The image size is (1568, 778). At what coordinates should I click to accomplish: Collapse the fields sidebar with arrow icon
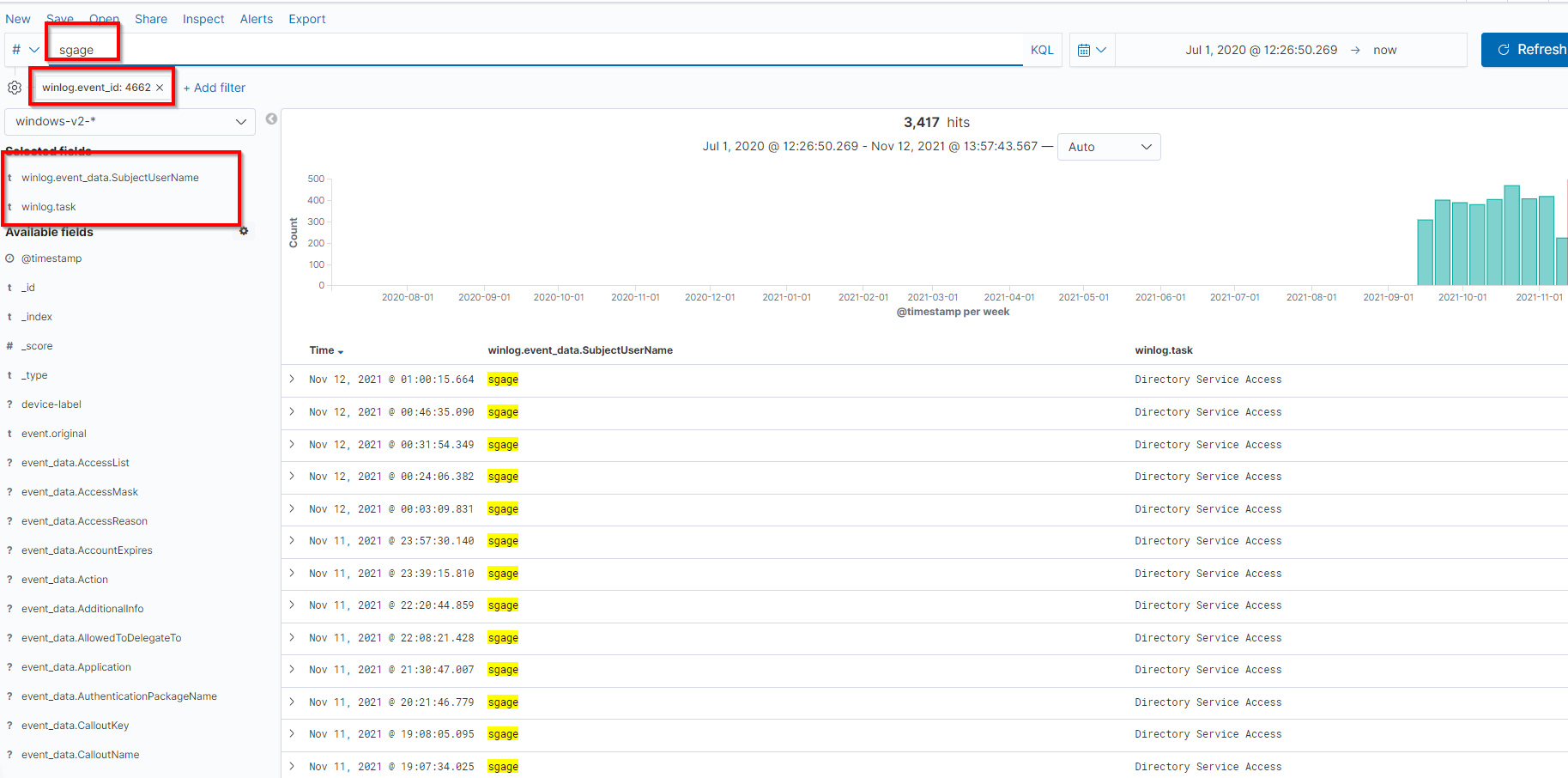click(x=271, y=119)
